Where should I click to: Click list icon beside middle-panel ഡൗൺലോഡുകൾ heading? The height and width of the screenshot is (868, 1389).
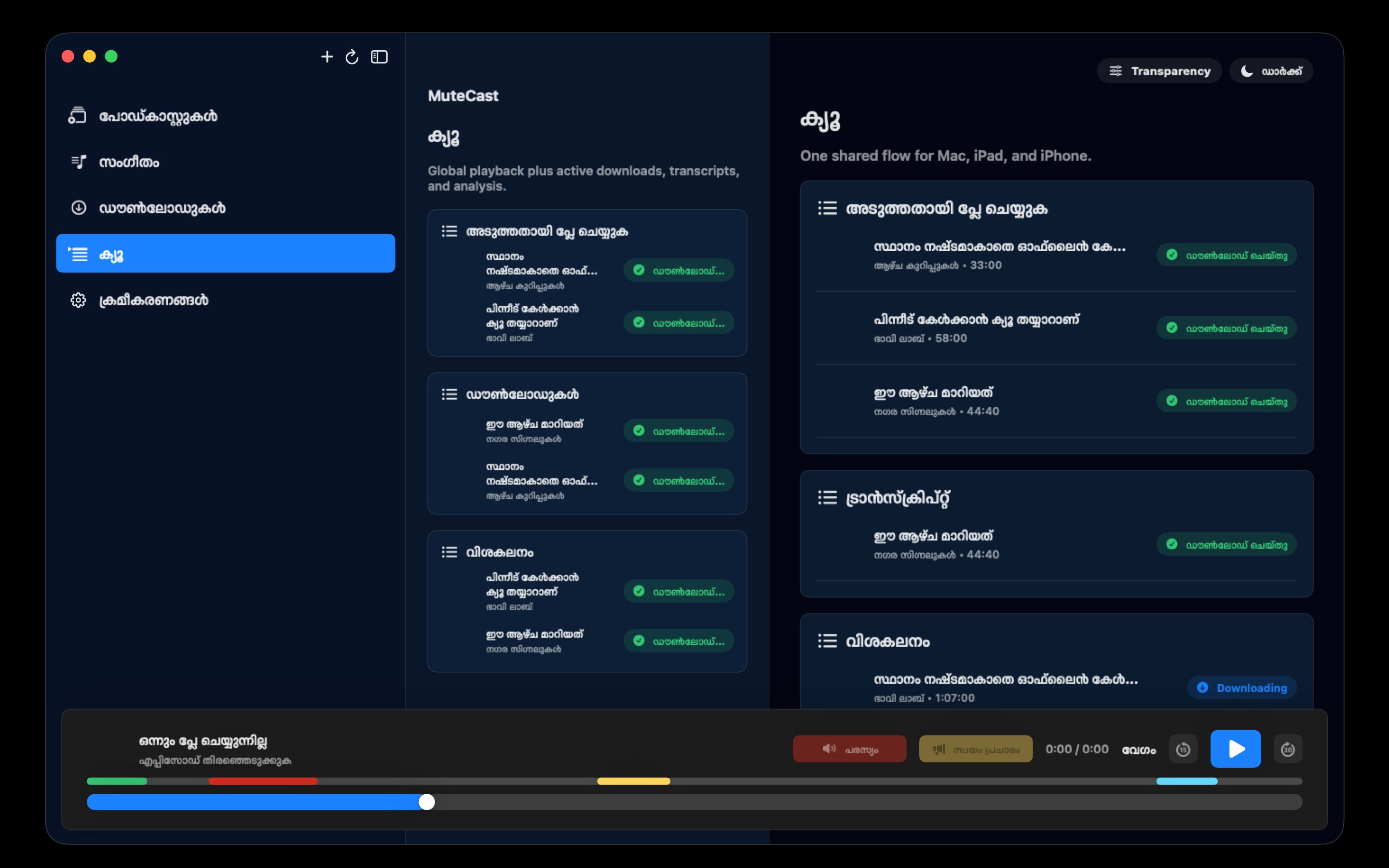(449, 394)
